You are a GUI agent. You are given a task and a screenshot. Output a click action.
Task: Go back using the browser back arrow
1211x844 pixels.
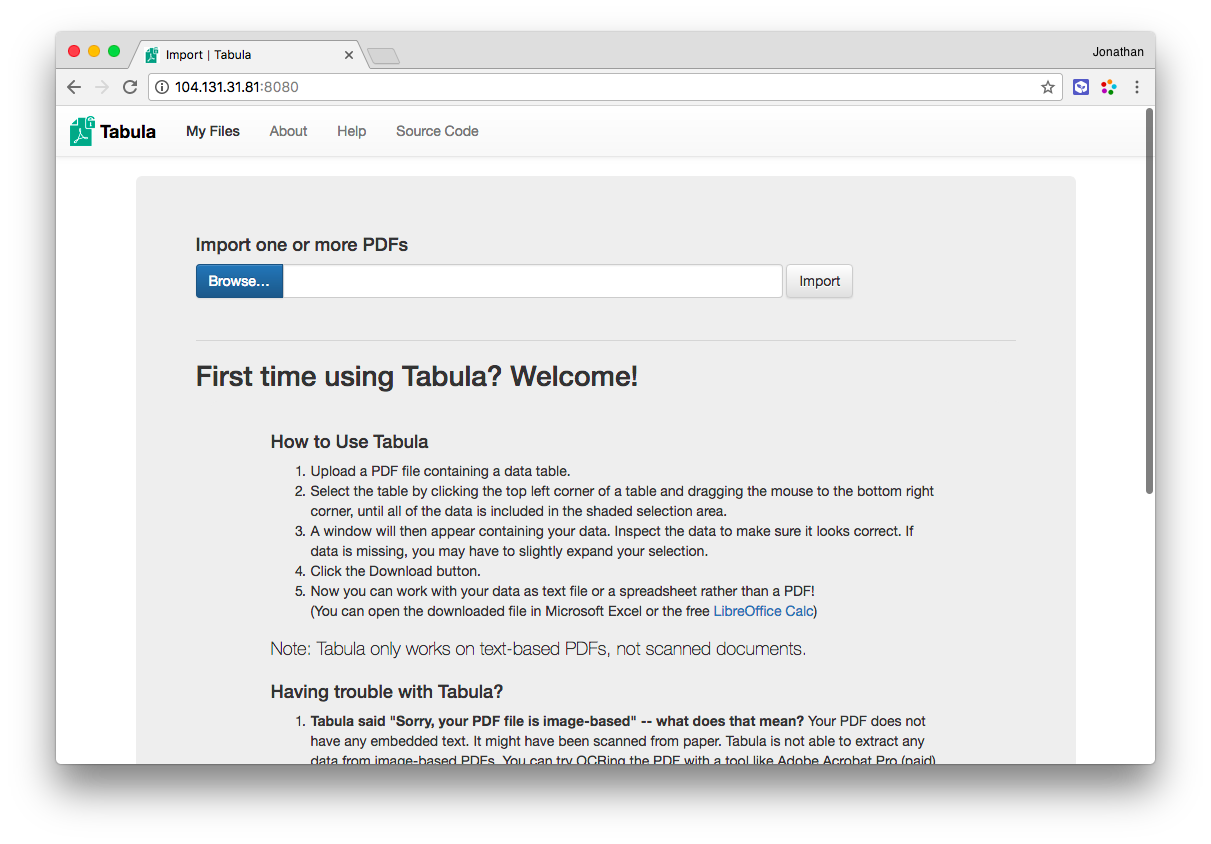74,87
